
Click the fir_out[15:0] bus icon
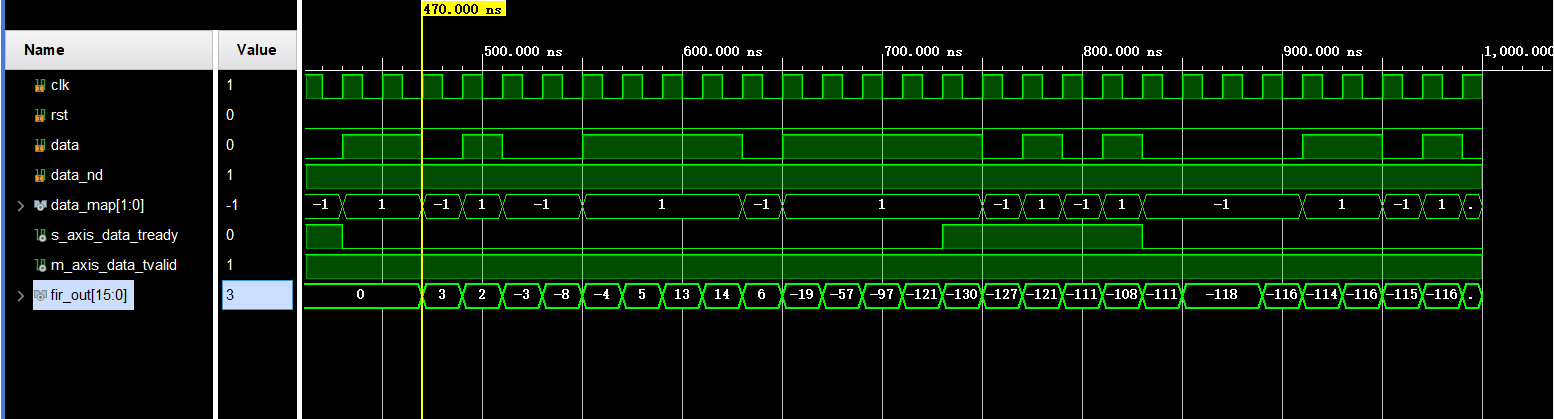(40, 295)
